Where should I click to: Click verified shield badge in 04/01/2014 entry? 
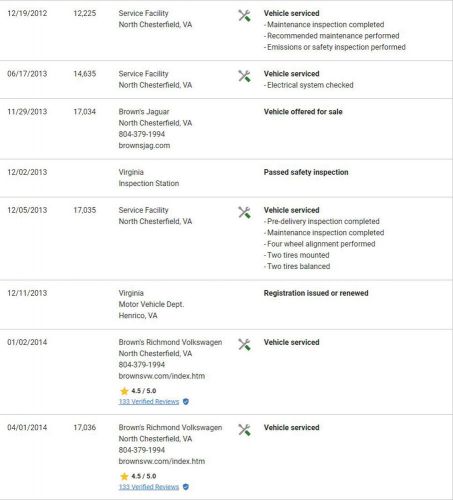(x=186, y=487)
